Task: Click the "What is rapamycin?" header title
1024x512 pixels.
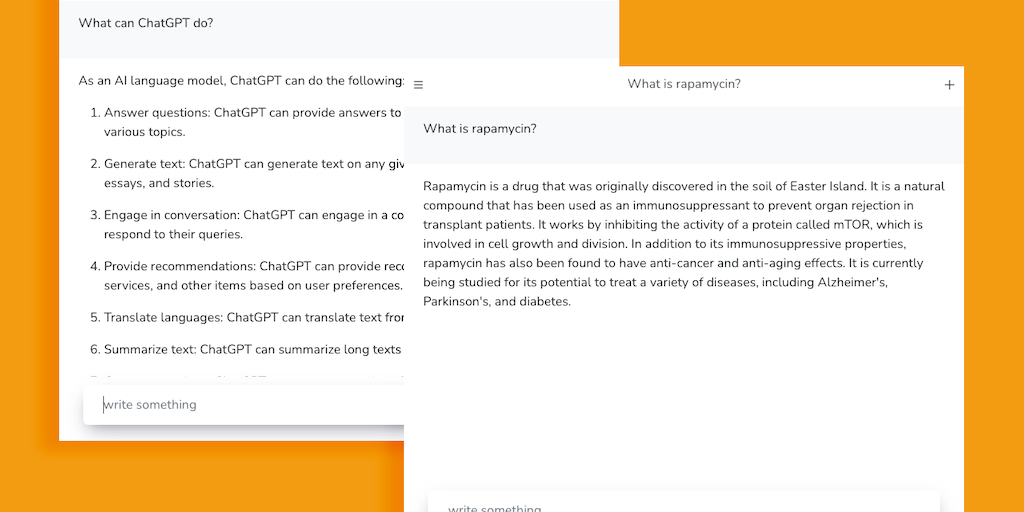Action: point(684,84)
